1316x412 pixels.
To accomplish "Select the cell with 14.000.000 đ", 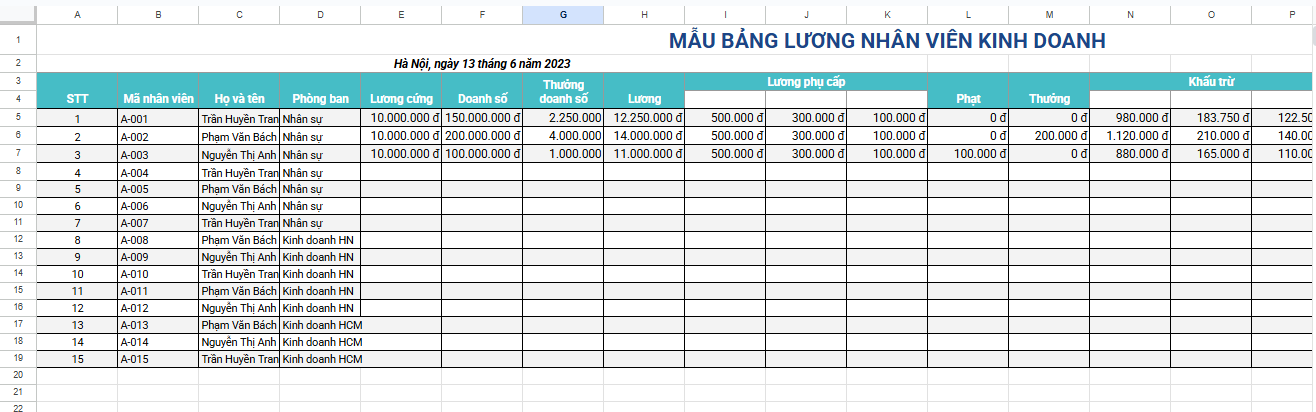I will [x=644, y=136].
